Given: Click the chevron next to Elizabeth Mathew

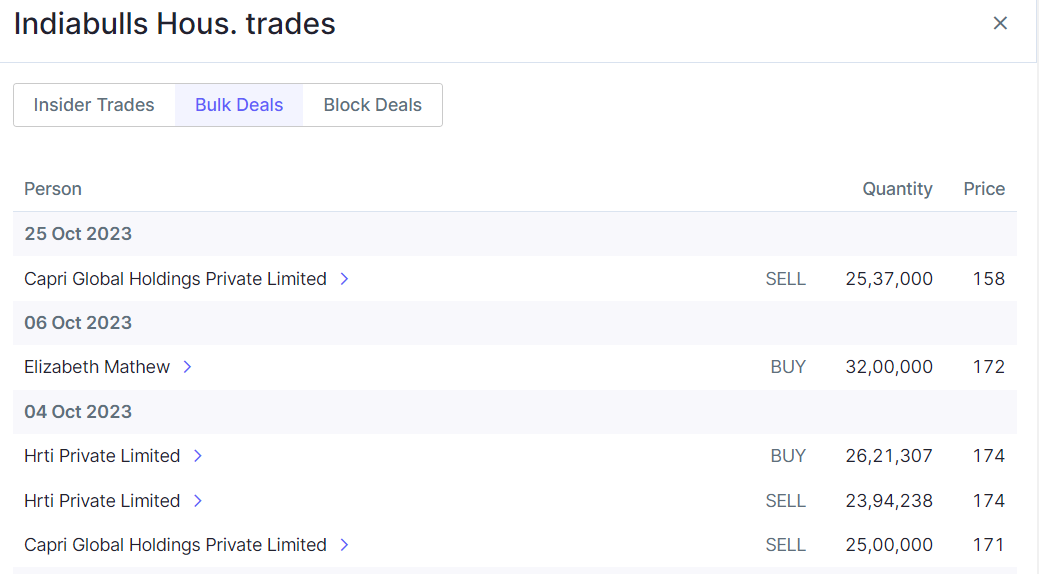Looking at the screenshot, I should (187, 367).
